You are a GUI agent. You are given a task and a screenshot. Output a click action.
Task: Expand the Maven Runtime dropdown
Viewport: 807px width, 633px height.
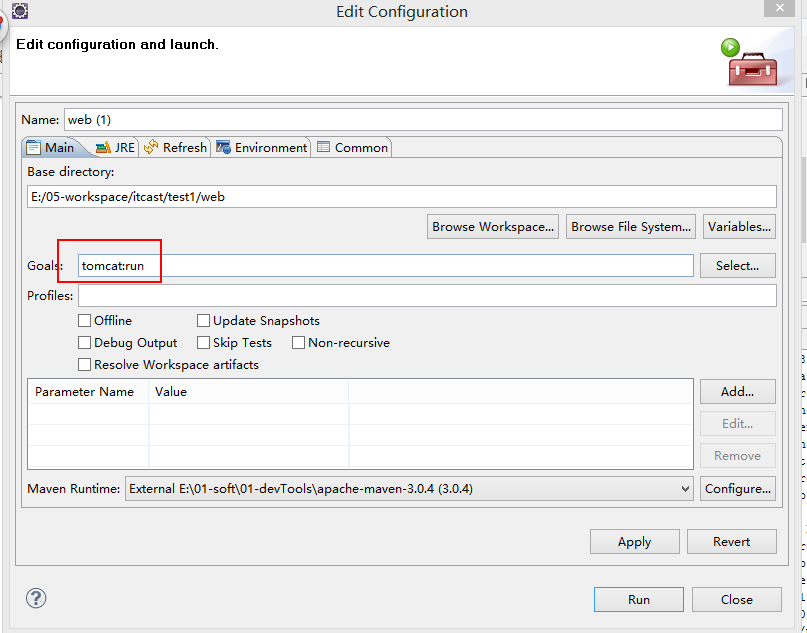tap(685, 489)
